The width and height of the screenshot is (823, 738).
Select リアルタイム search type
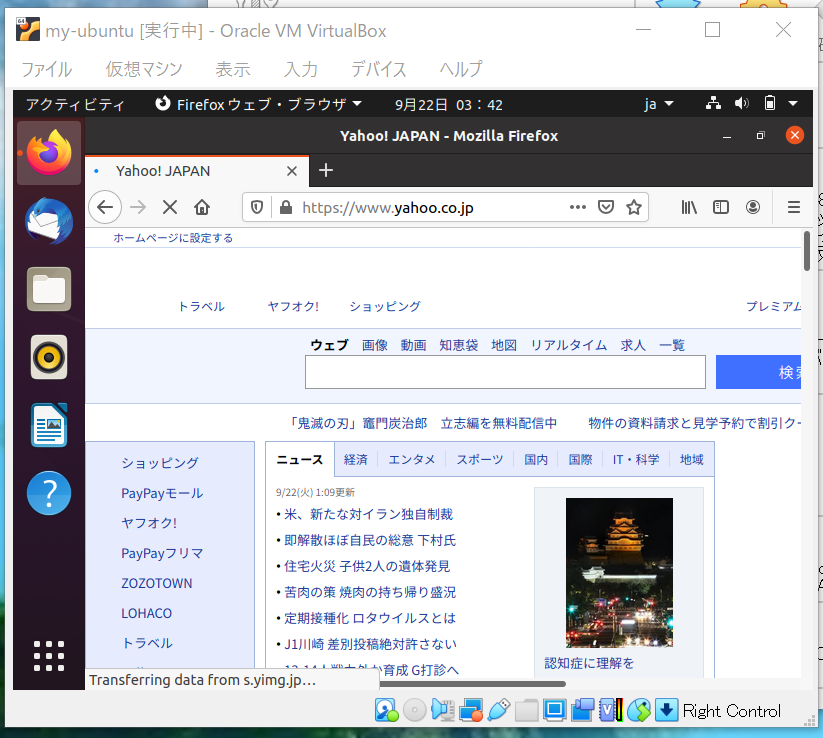pyautogui.click(x=569, y=345)
